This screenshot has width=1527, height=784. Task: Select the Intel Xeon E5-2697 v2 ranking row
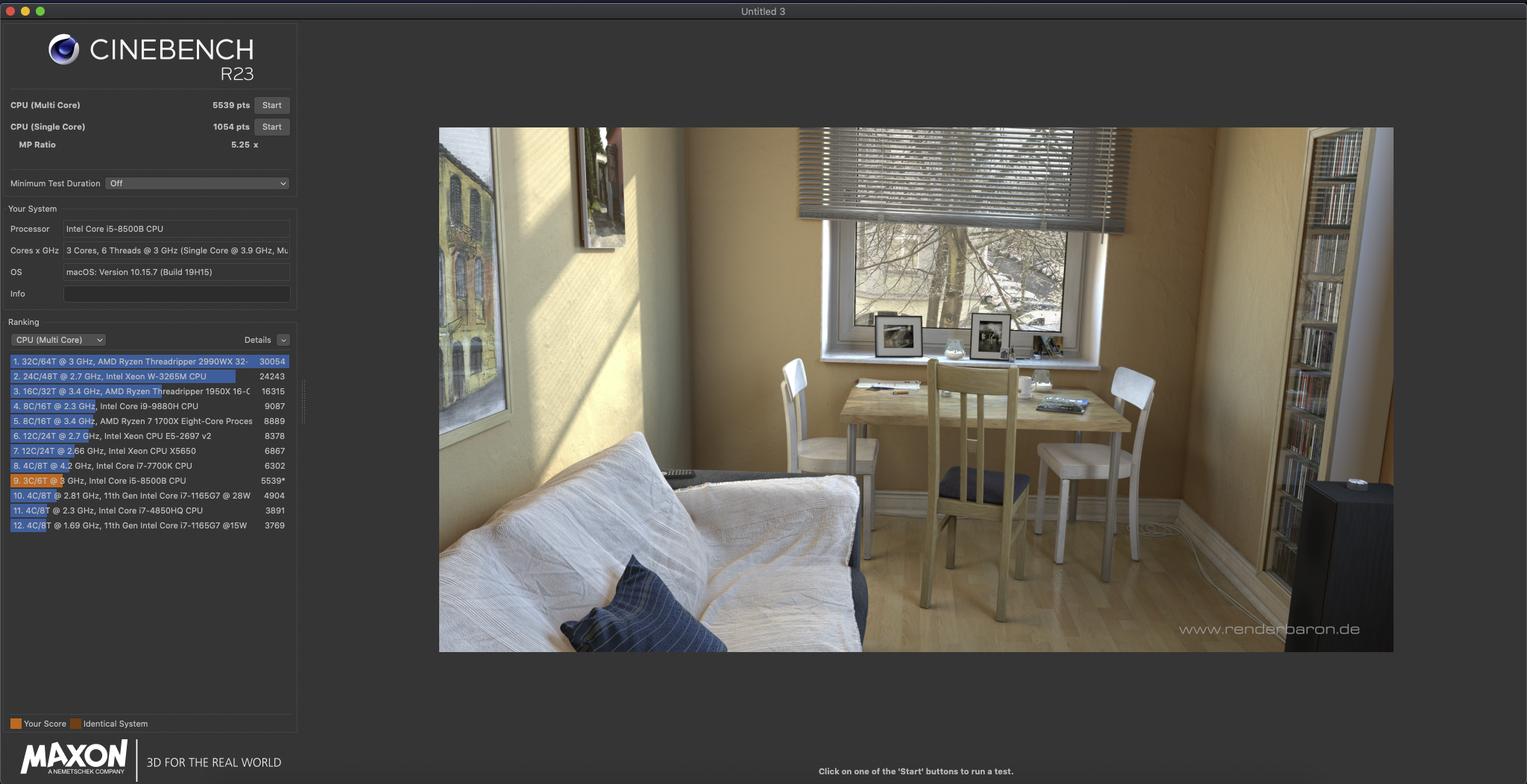click(x=149, y=436)
